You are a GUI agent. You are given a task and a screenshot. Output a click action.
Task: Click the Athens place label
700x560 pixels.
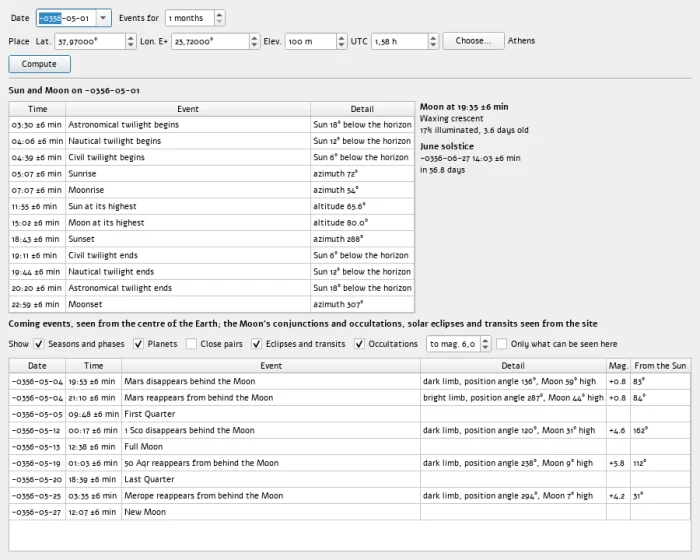(521, 41)
